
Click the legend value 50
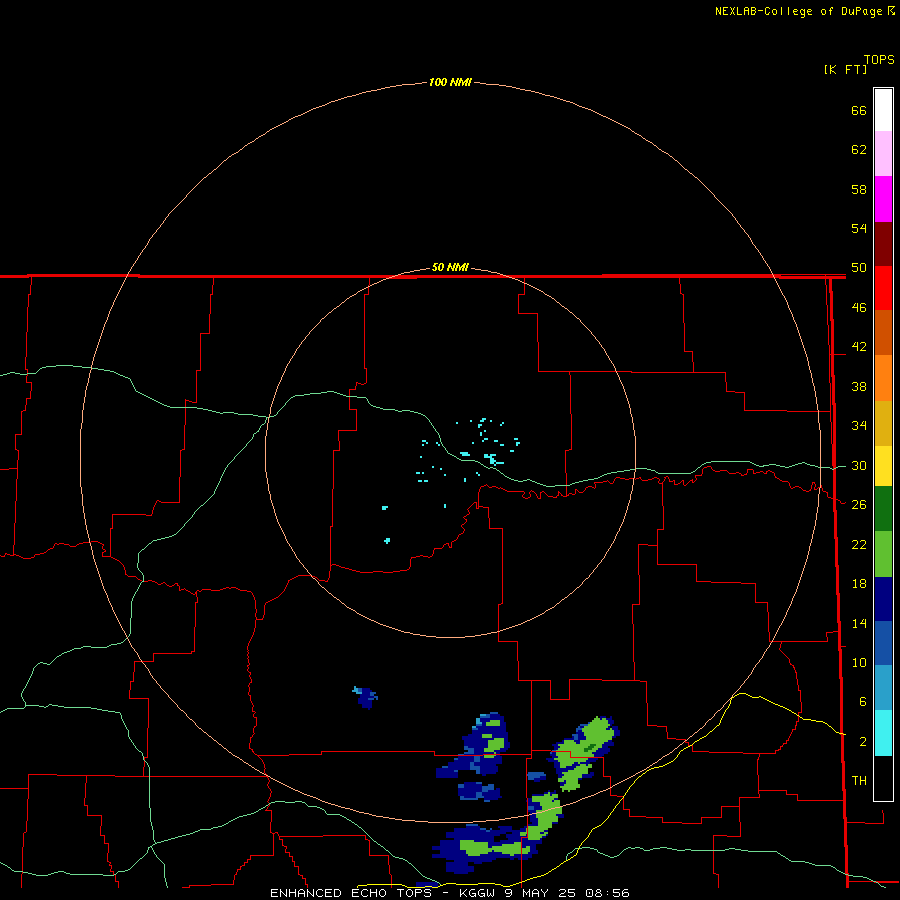point(859,267)
